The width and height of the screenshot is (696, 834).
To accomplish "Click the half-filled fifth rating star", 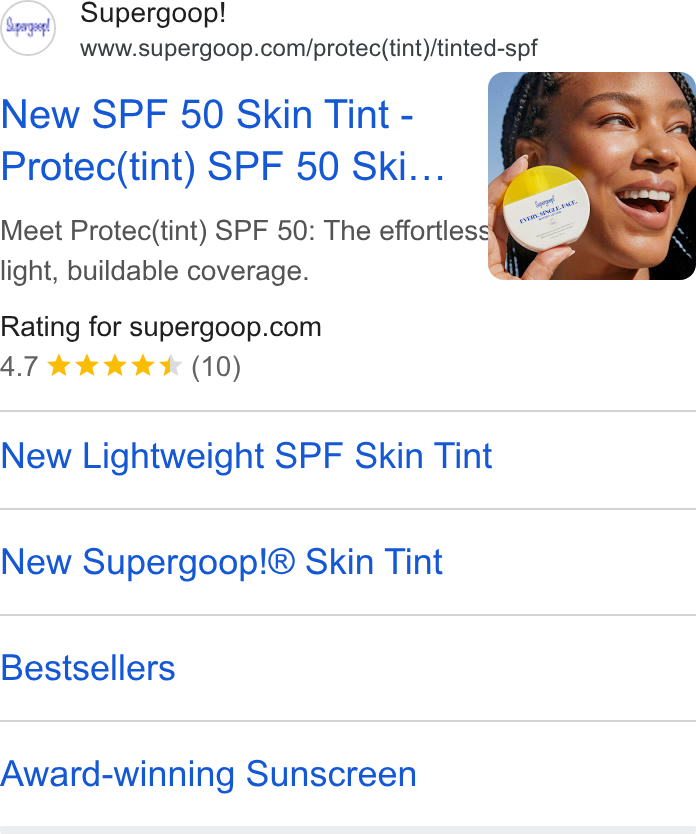I will (171, 366).
